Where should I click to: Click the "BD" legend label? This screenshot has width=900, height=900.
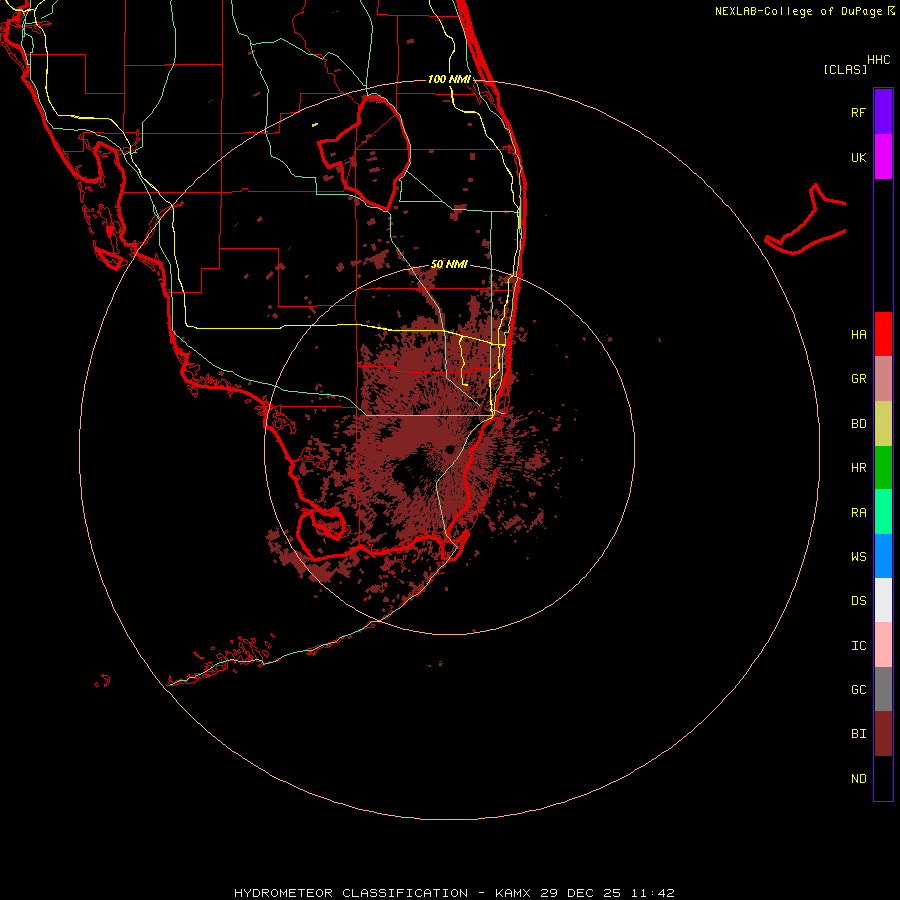click(858, 424)
